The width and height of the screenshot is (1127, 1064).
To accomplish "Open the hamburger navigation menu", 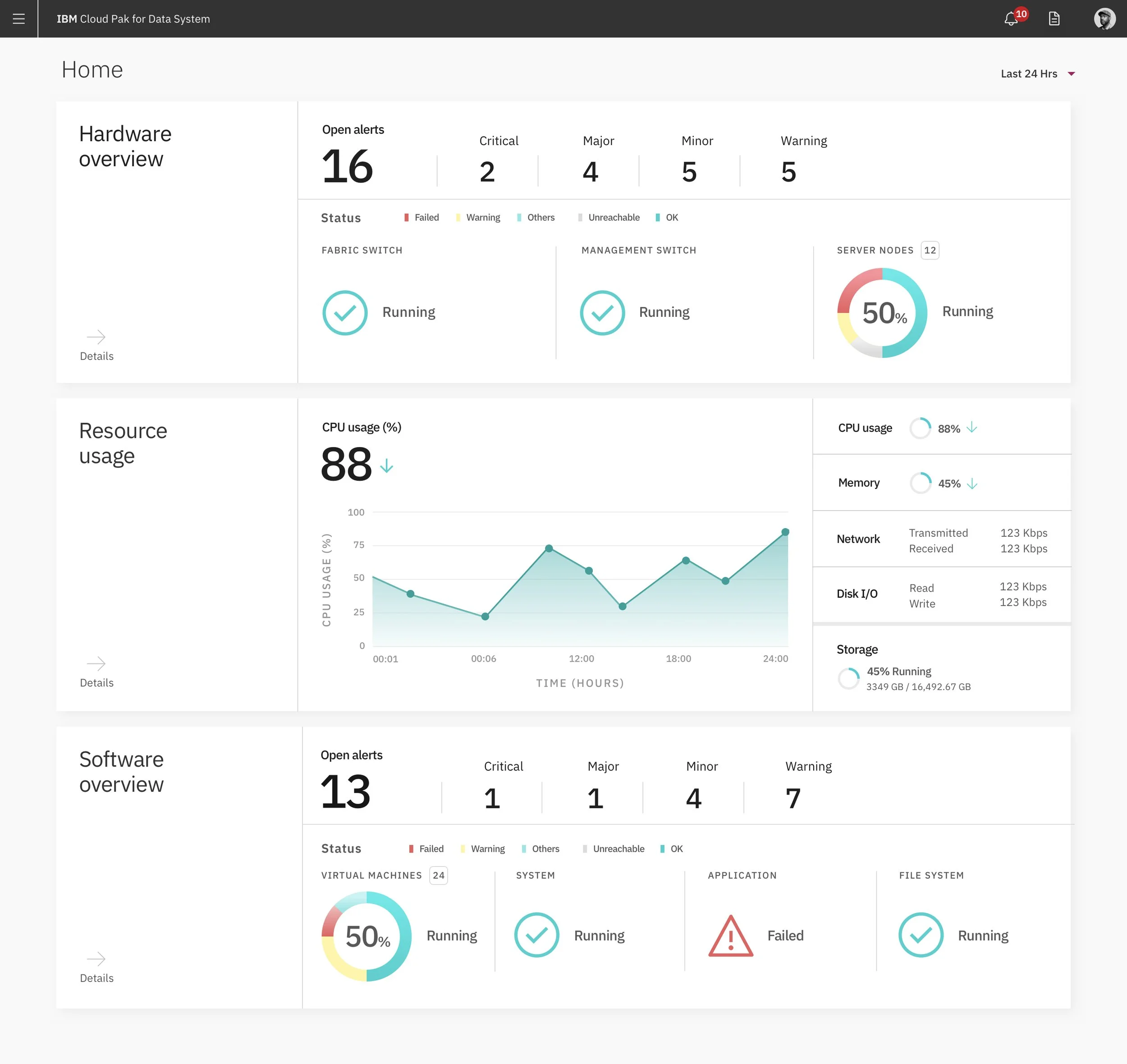I will (x=19, y=19).
